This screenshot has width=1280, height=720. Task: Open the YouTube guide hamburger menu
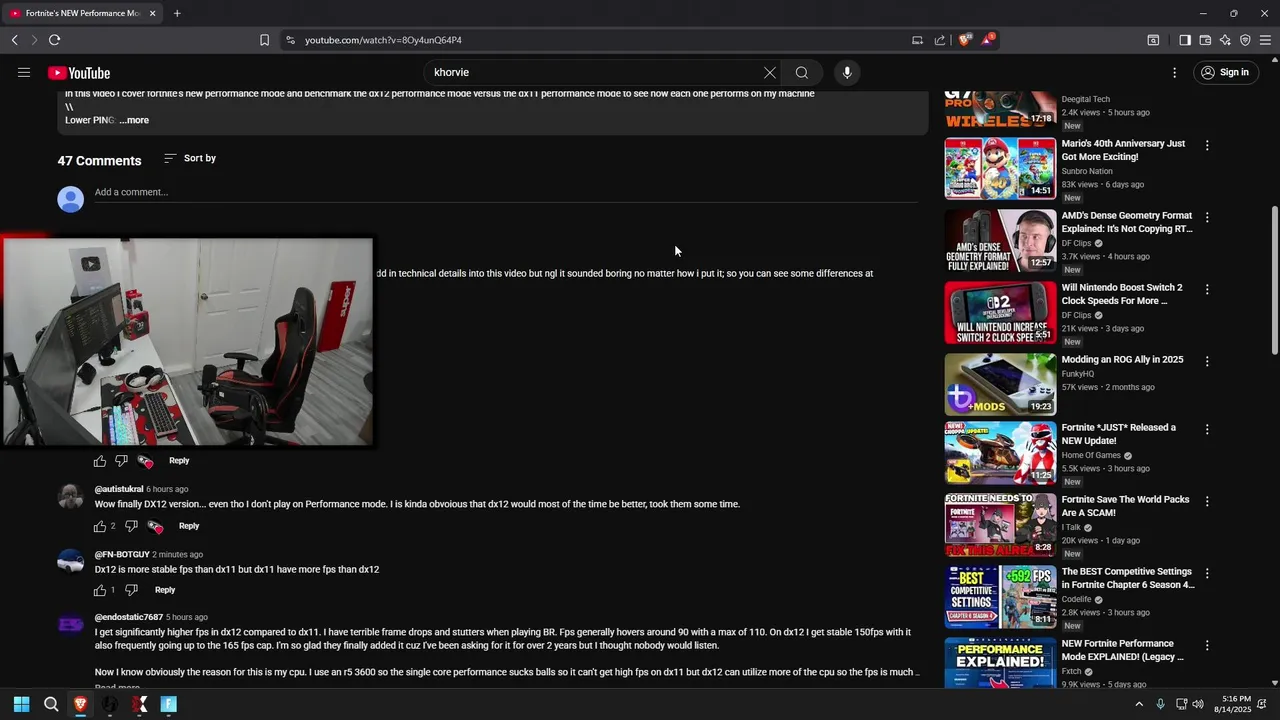[24, 72]
